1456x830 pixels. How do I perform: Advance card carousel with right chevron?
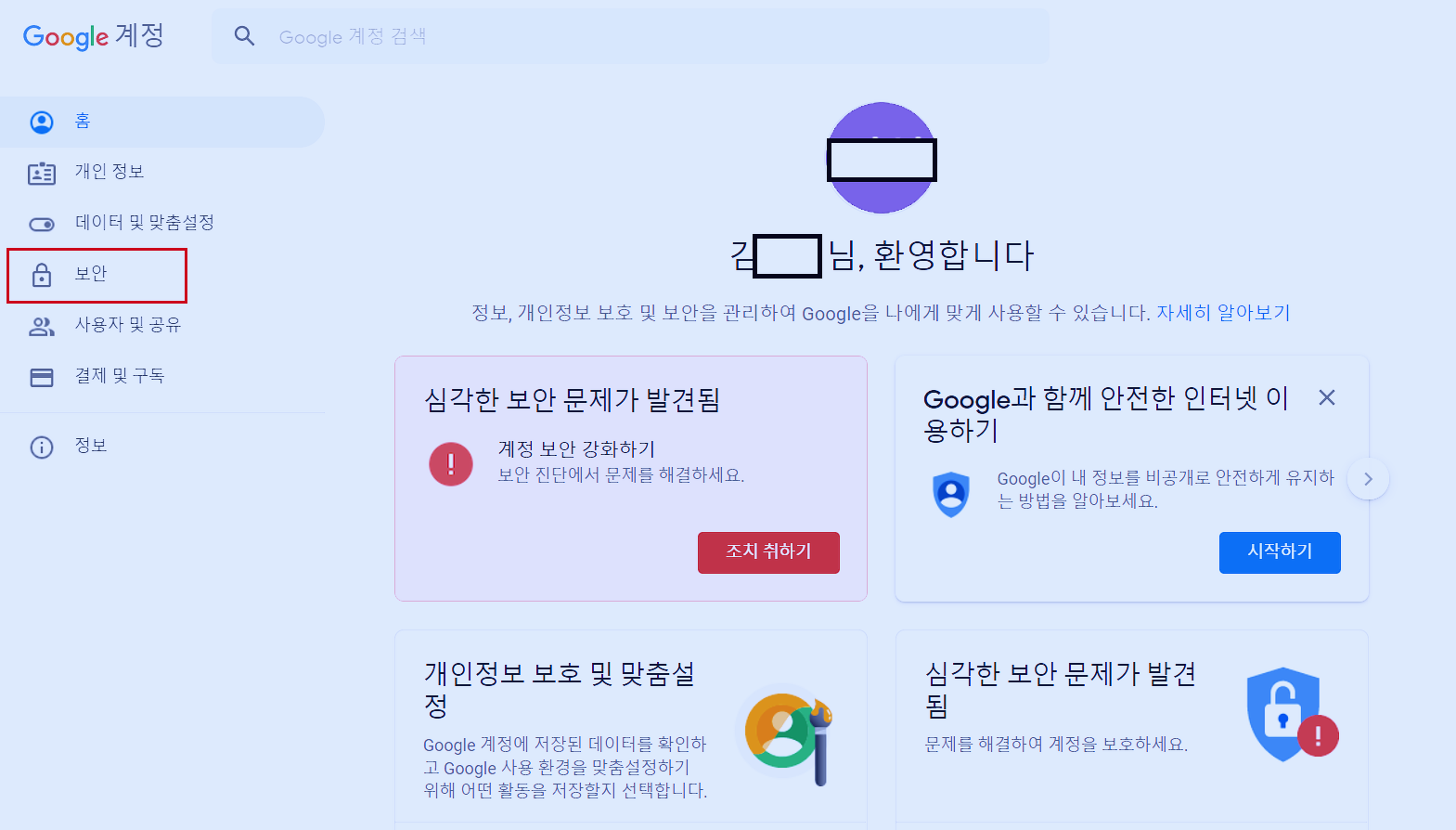pos(1368,479)
